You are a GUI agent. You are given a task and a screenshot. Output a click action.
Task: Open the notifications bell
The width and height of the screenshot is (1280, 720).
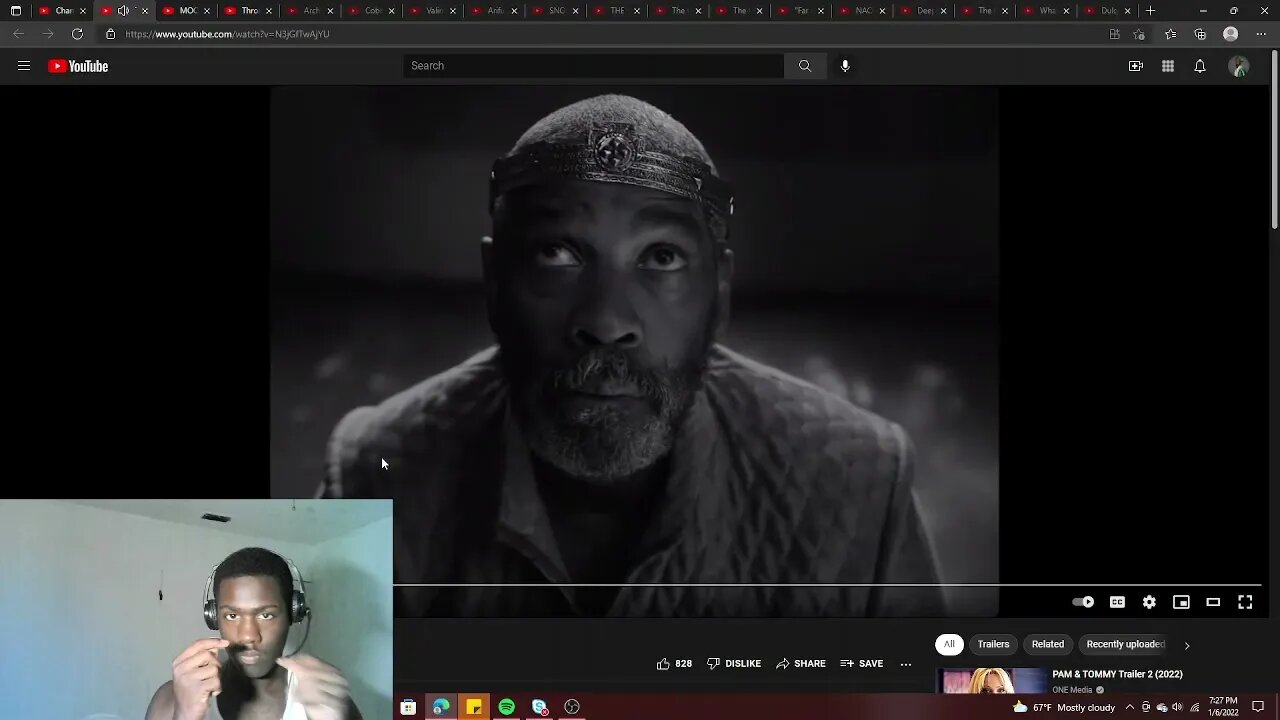(1200, 66)
